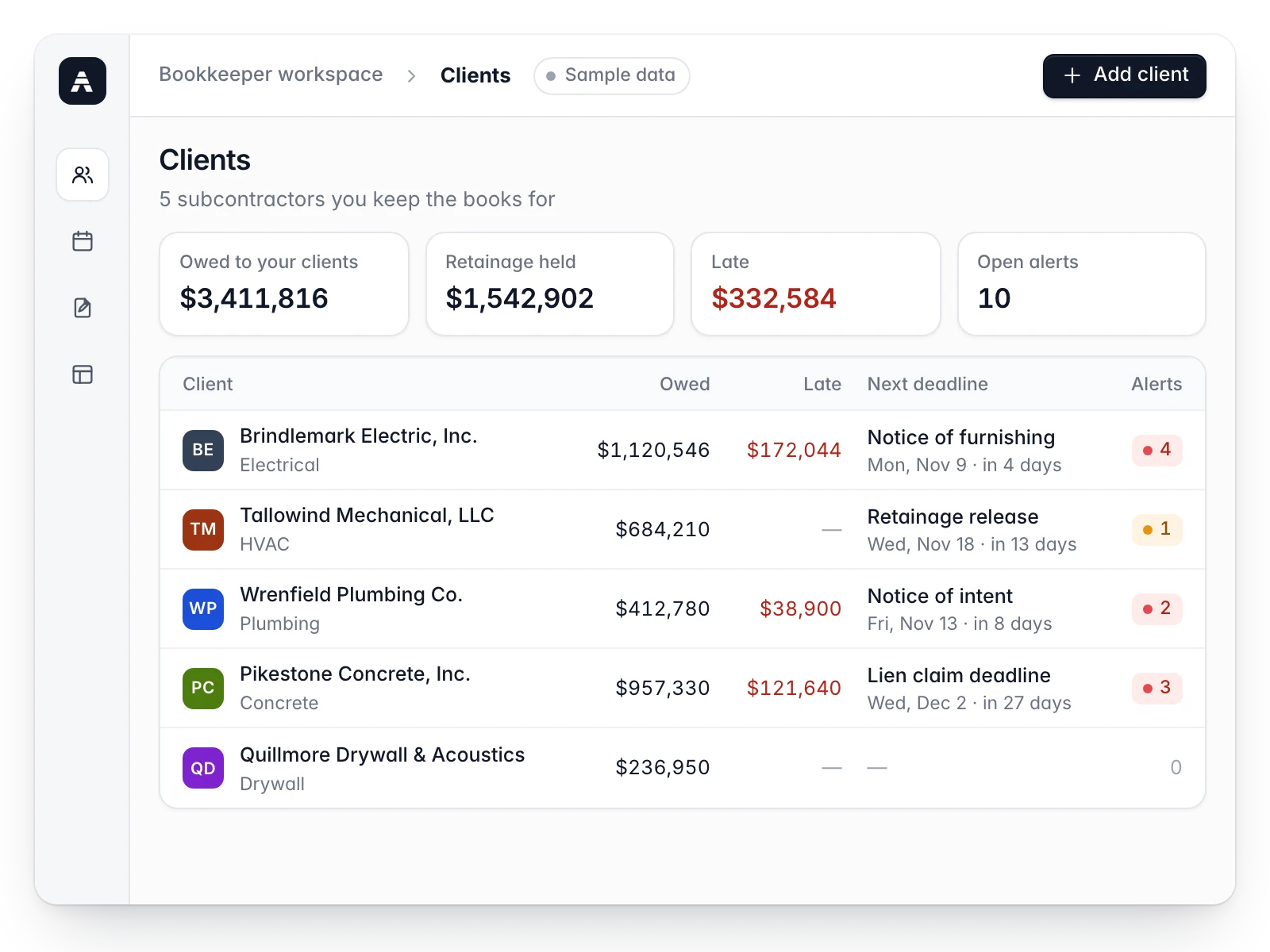
Task: Click the 3 alerts badge for Pikestone
Action: (1157, 688)
